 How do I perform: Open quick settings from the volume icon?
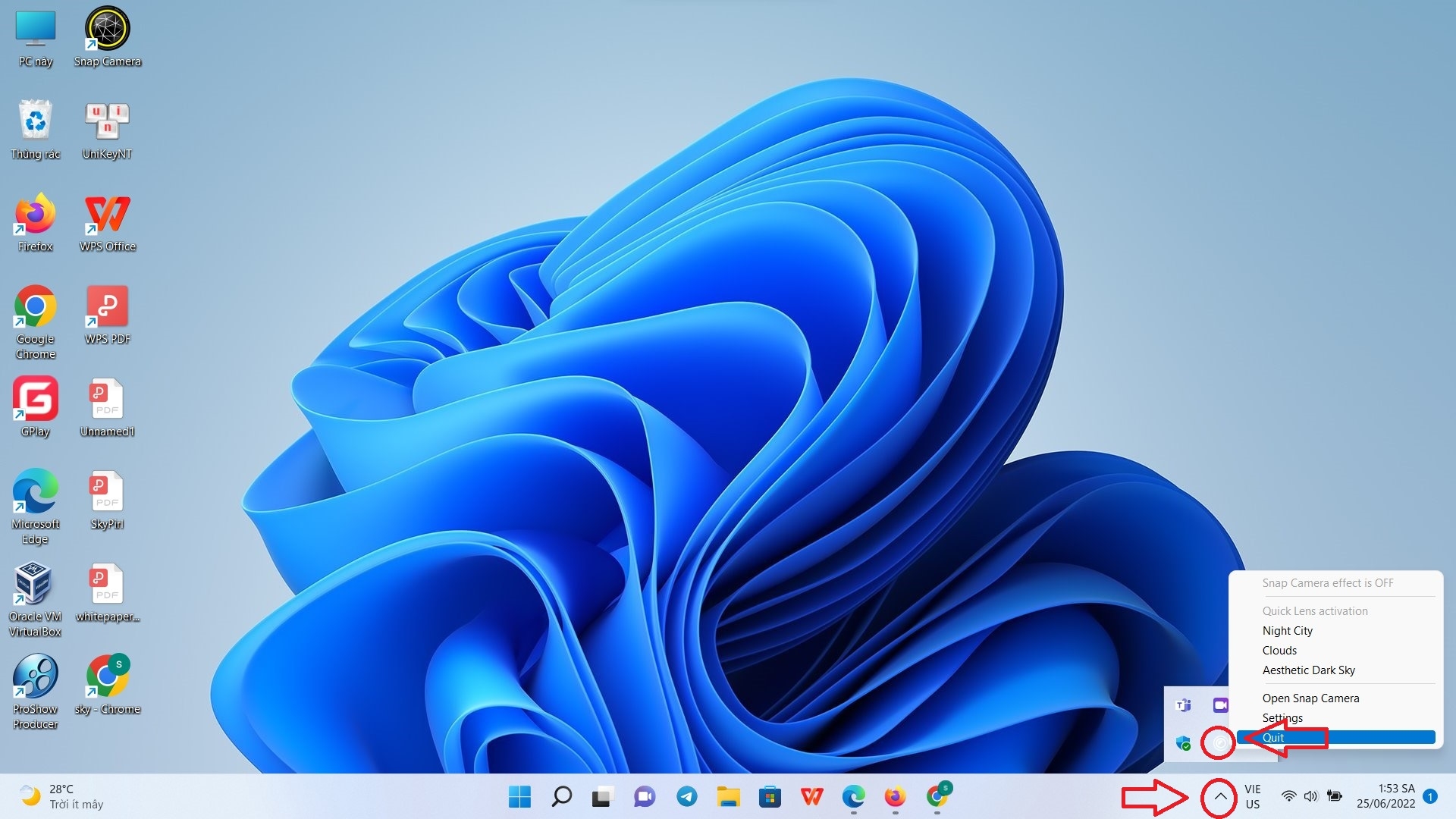pos(1310,796)
